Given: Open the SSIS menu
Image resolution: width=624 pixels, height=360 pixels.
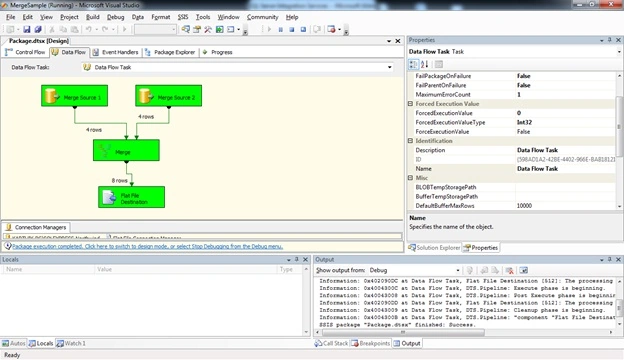Looking at the screenshot, I should click(x=183, y=17).
